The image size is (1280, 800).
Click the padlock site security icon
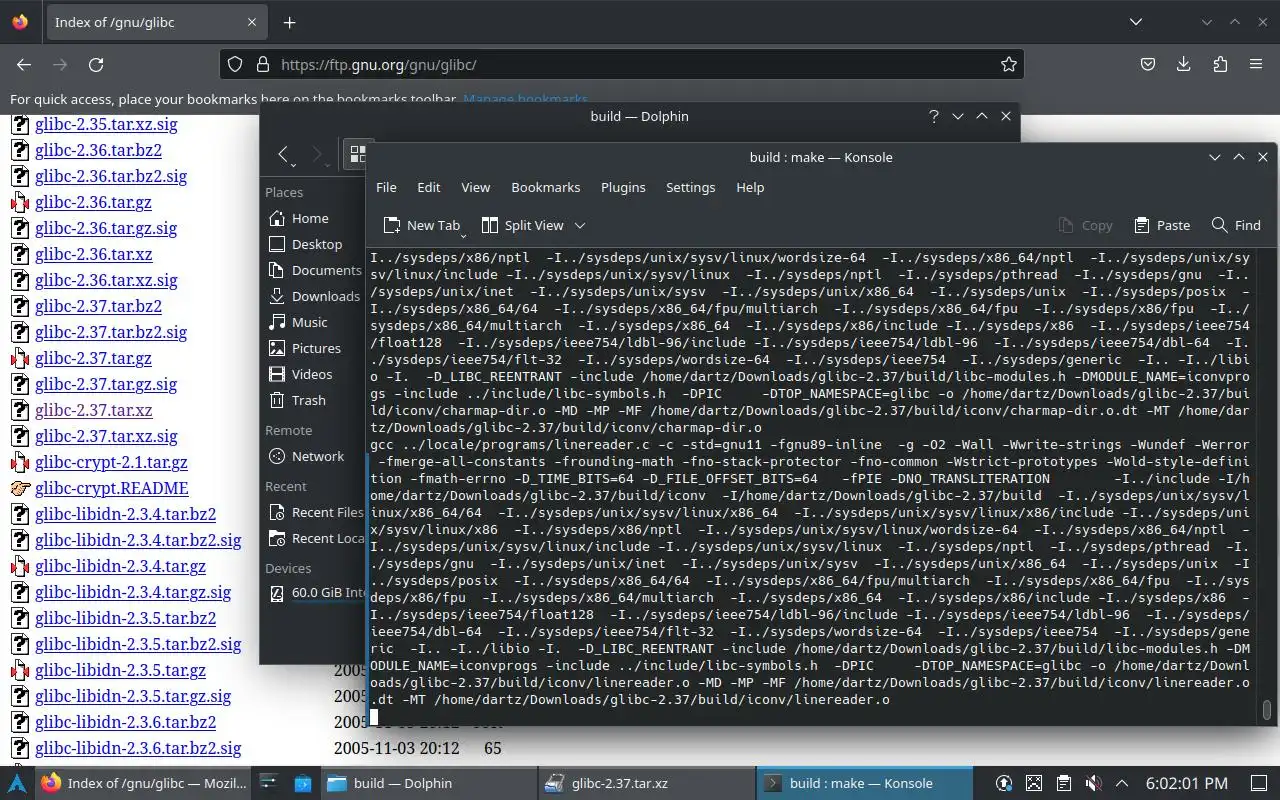pyautogui.click(x=263, y=64)
